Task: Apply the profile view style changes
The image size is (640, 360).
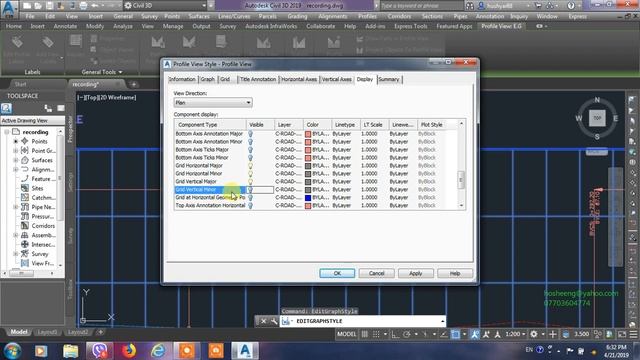Action: 416,273
